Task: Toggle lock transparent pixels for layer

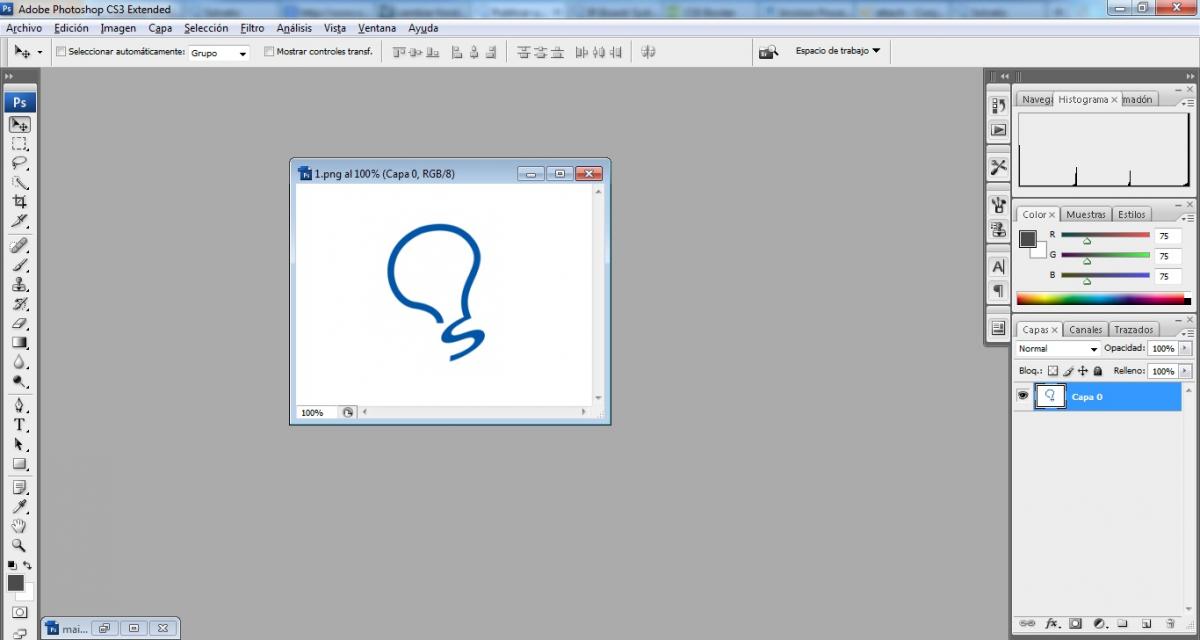Action: tap(1053, 371)
